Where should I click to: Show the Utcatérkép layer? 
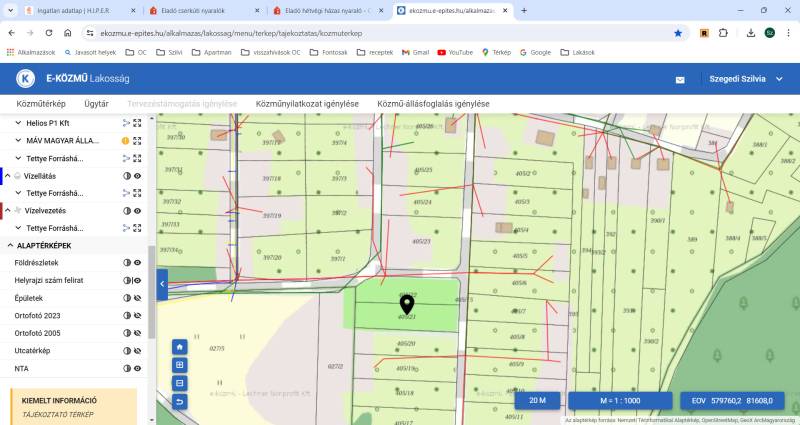click(137, 351)
